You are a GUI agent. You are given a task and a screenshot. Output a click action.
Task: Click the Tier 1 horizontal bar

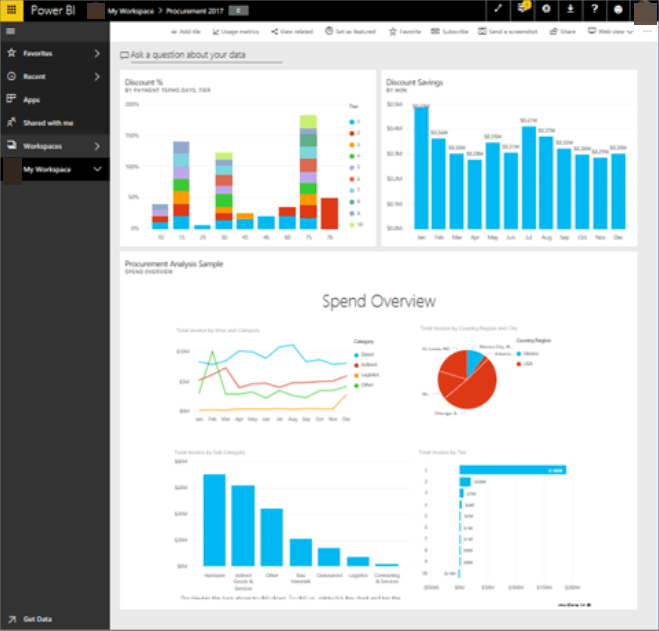(x=513, y=470)
